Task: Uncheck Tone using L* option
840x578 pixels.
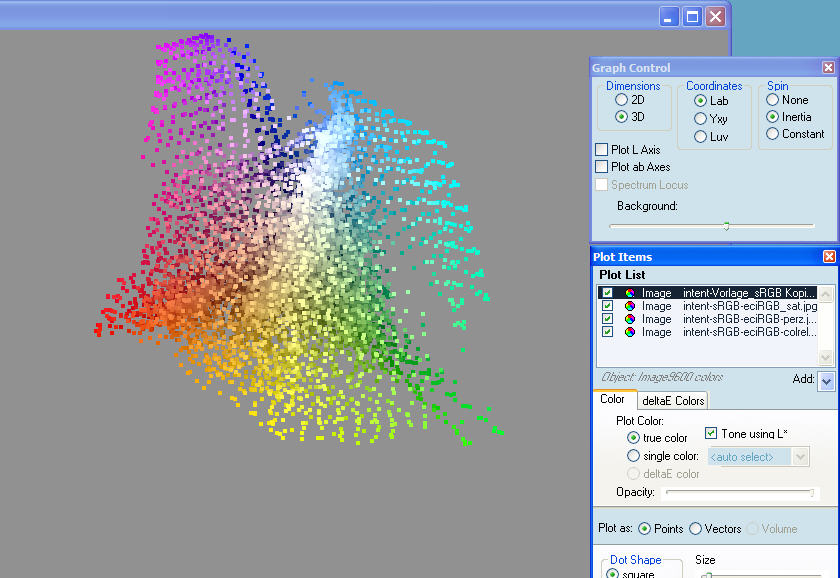Action: (x=711, y=433)
